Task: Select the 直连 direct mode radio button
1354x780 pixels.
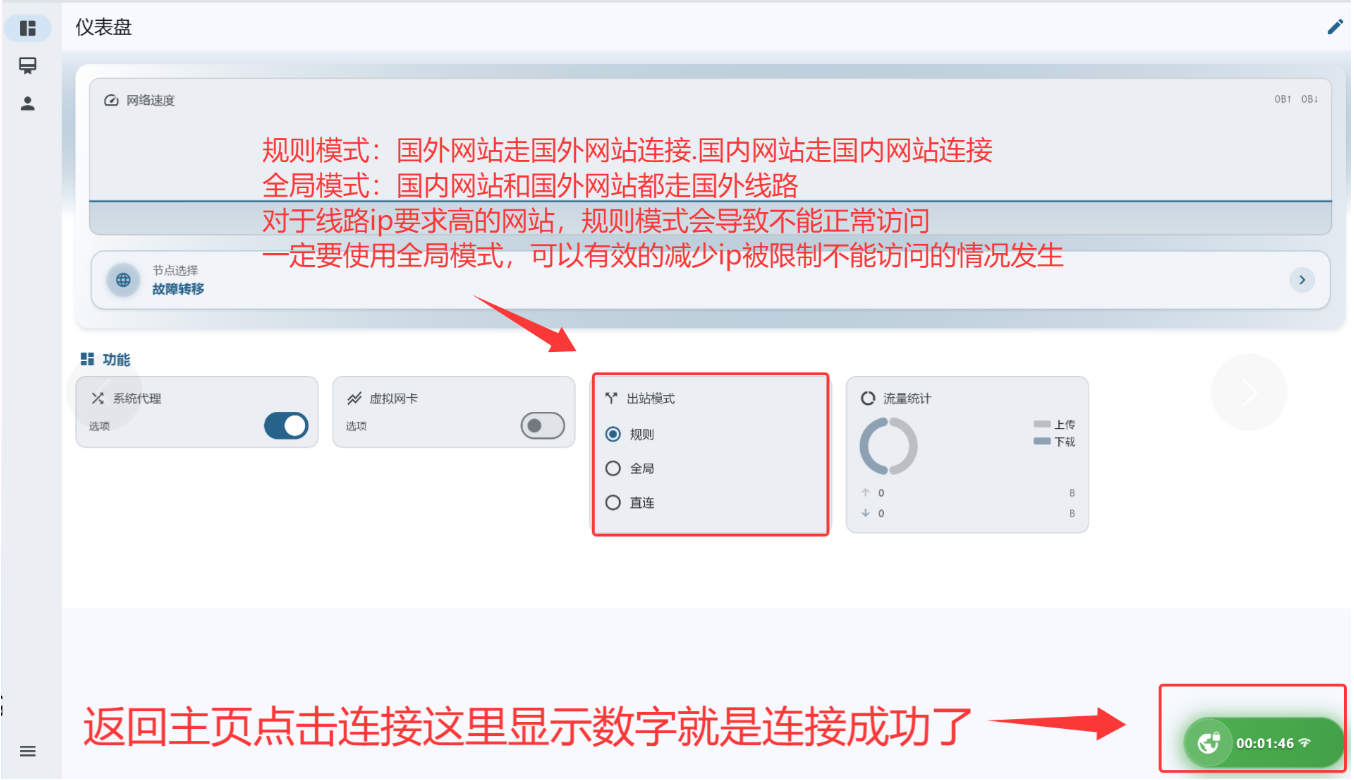Action: tap(613, 503)
